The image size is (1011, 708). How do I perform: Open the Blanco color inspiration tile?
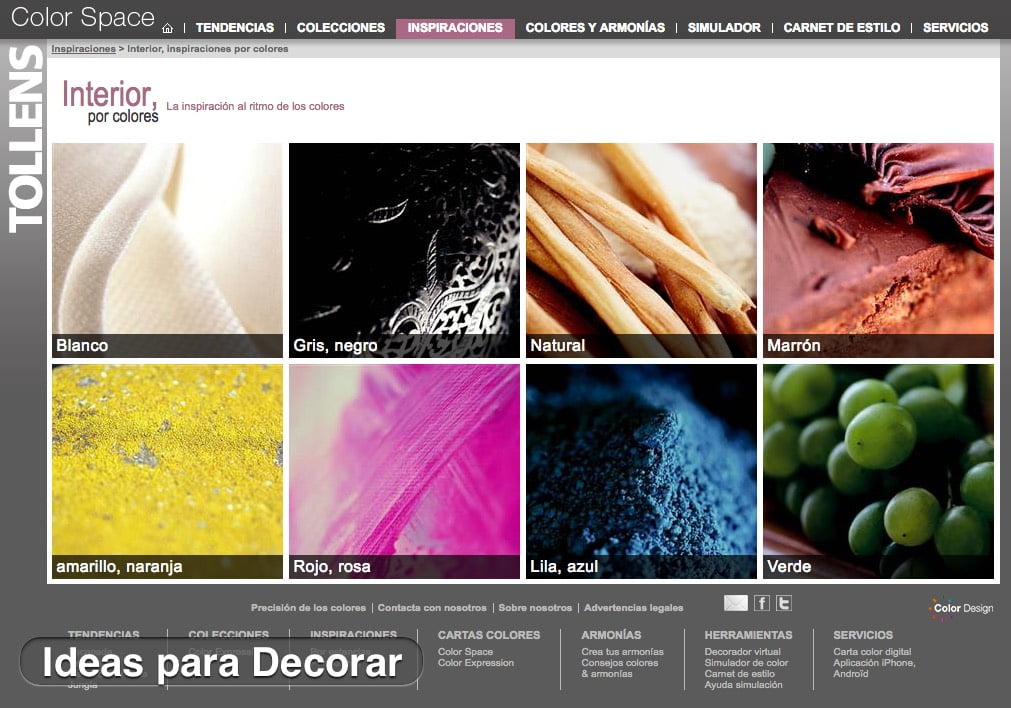click(168, 250)
